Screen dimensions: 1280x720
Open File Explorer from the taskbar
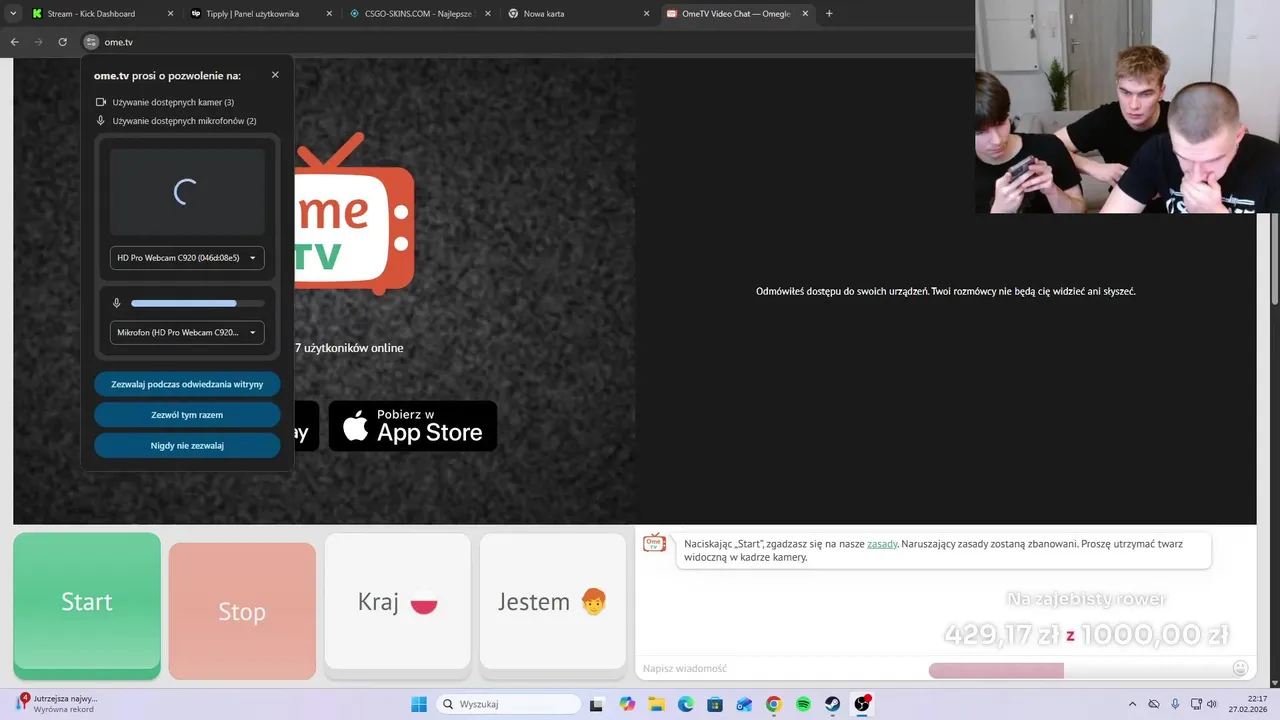pos(656,704)
